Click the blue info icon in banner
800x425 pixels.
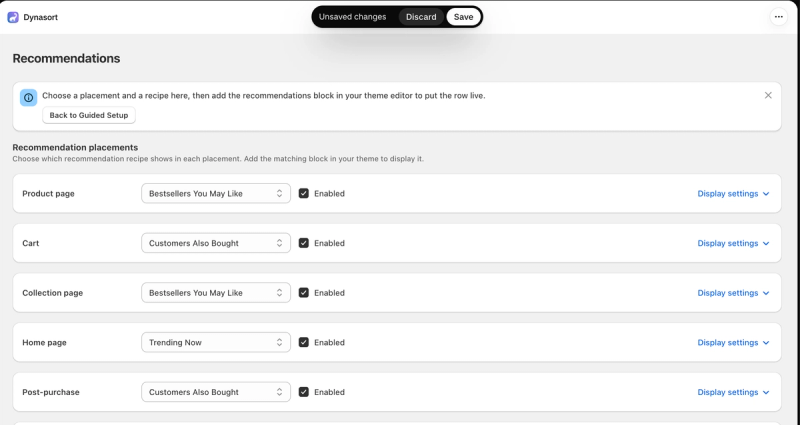click(x=29, y=97)
